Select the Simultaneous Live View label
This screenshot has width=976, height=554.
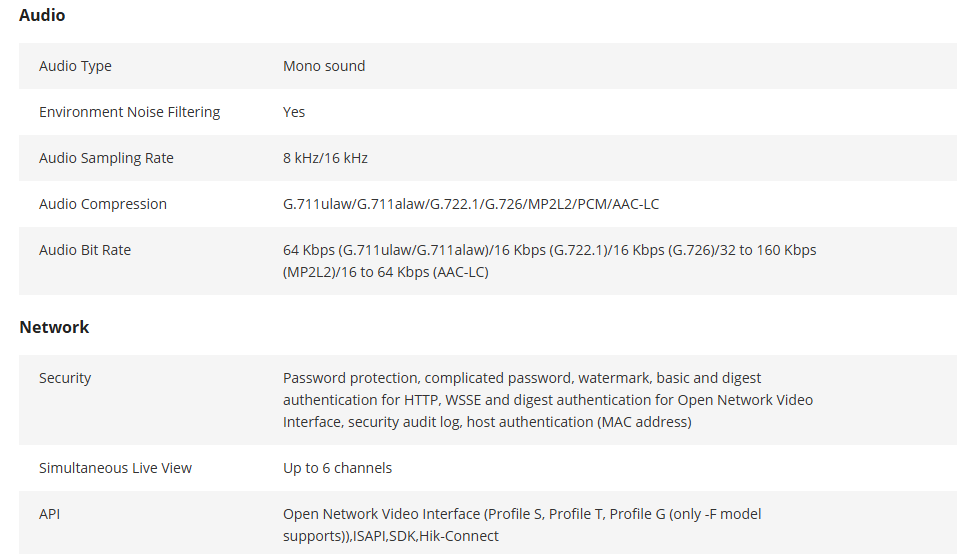click(x=115, y=468)
